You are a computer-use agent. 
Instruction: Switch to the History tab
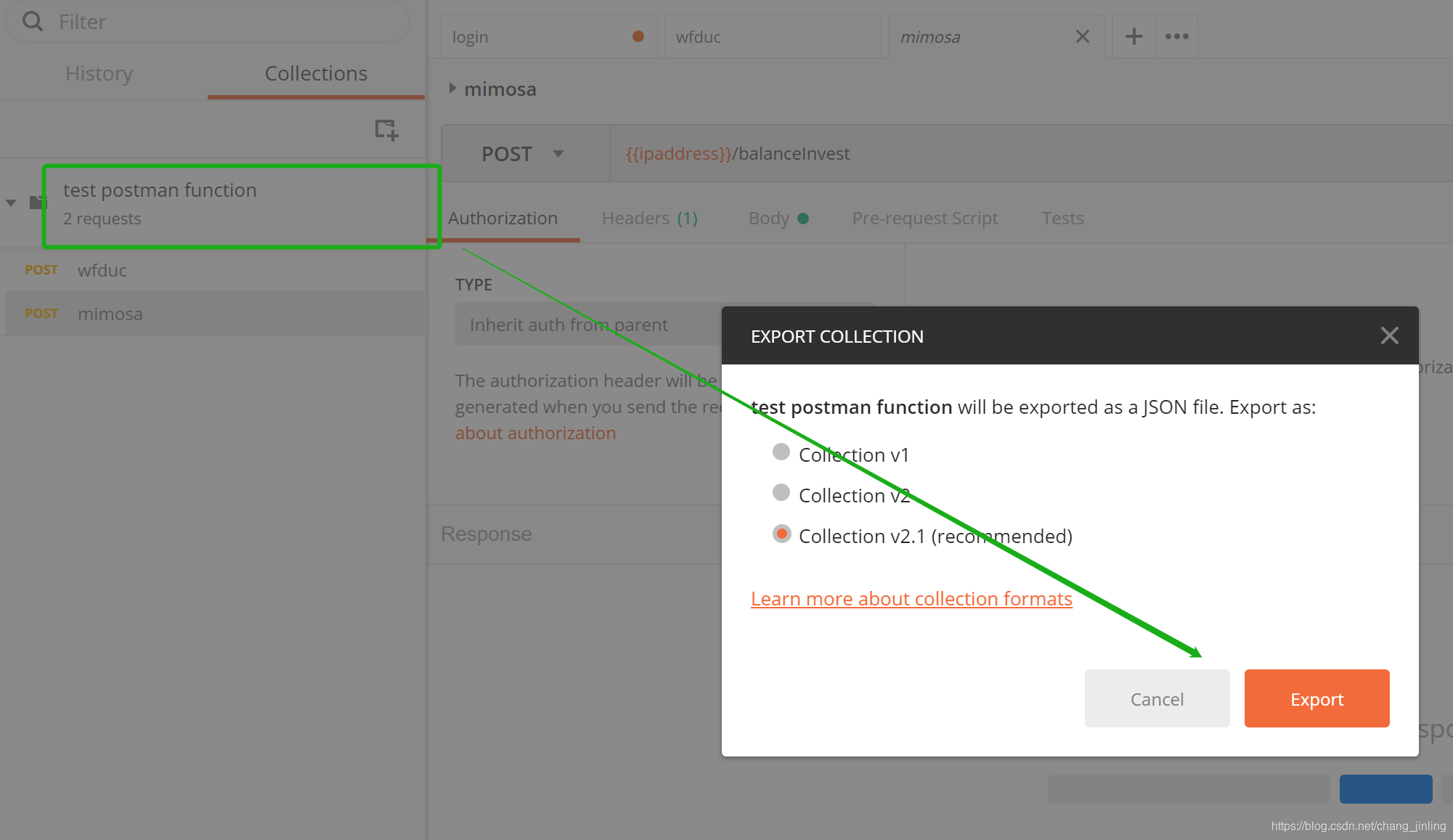coord(99,73)
